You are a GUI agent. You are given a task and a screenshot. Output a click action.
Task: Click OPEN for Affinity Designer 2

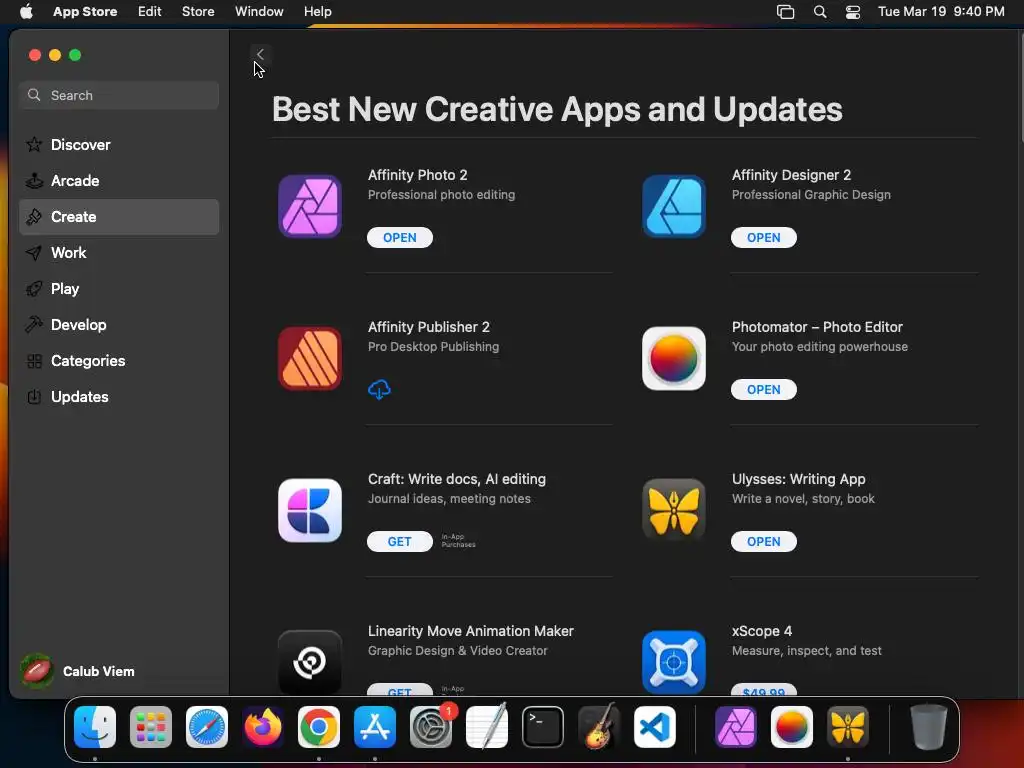[x=763, y=238]
